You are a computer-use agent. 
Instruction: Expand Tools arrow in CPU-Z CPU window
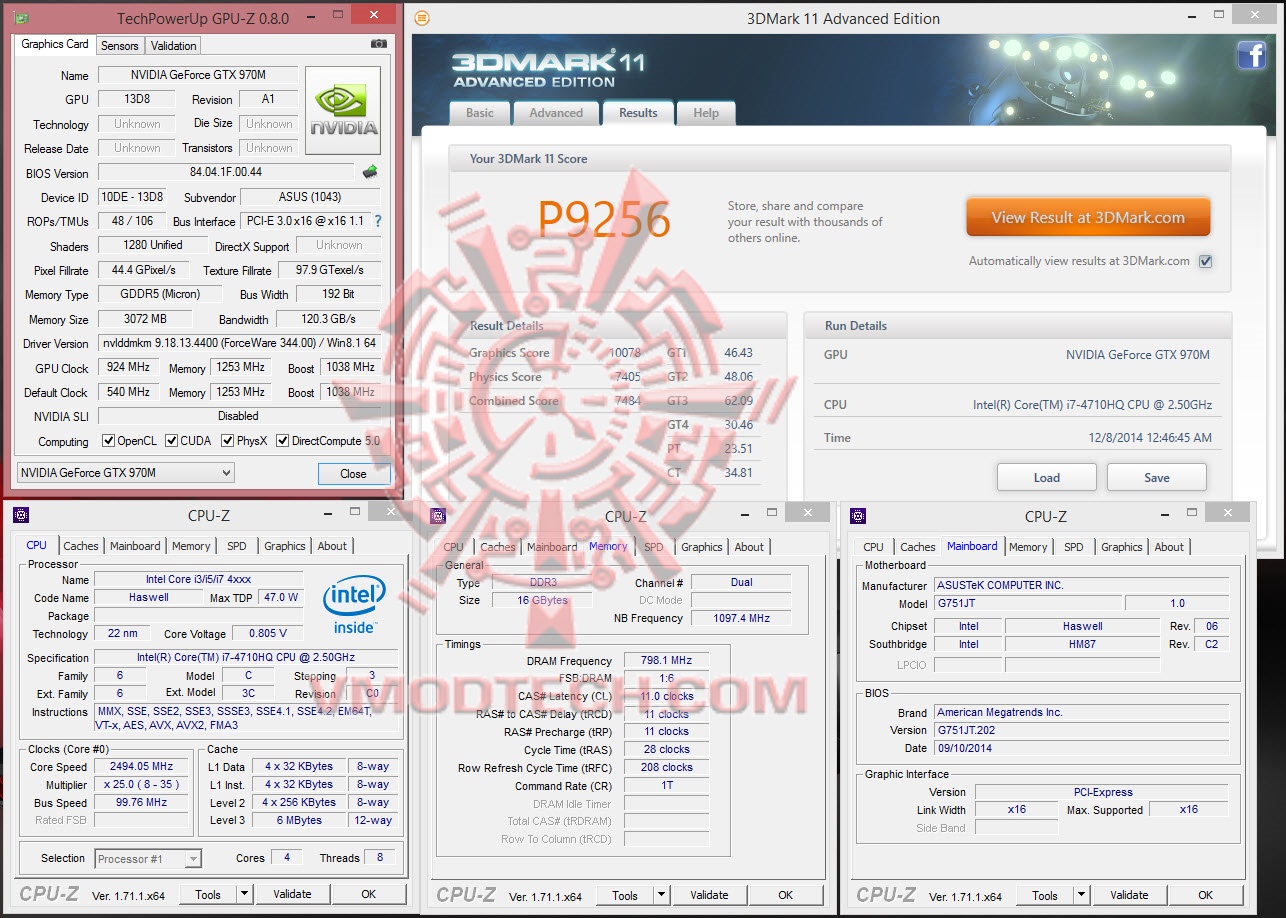(244, 894)
